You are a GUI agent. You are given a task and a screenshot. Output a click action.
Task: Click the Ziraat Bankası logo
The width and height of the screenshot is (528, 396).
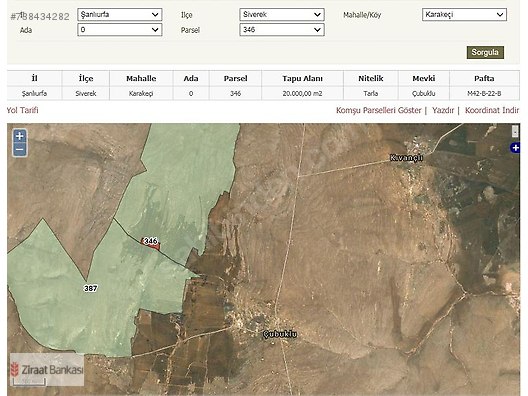pyautogui.click(x=47, y=369)
